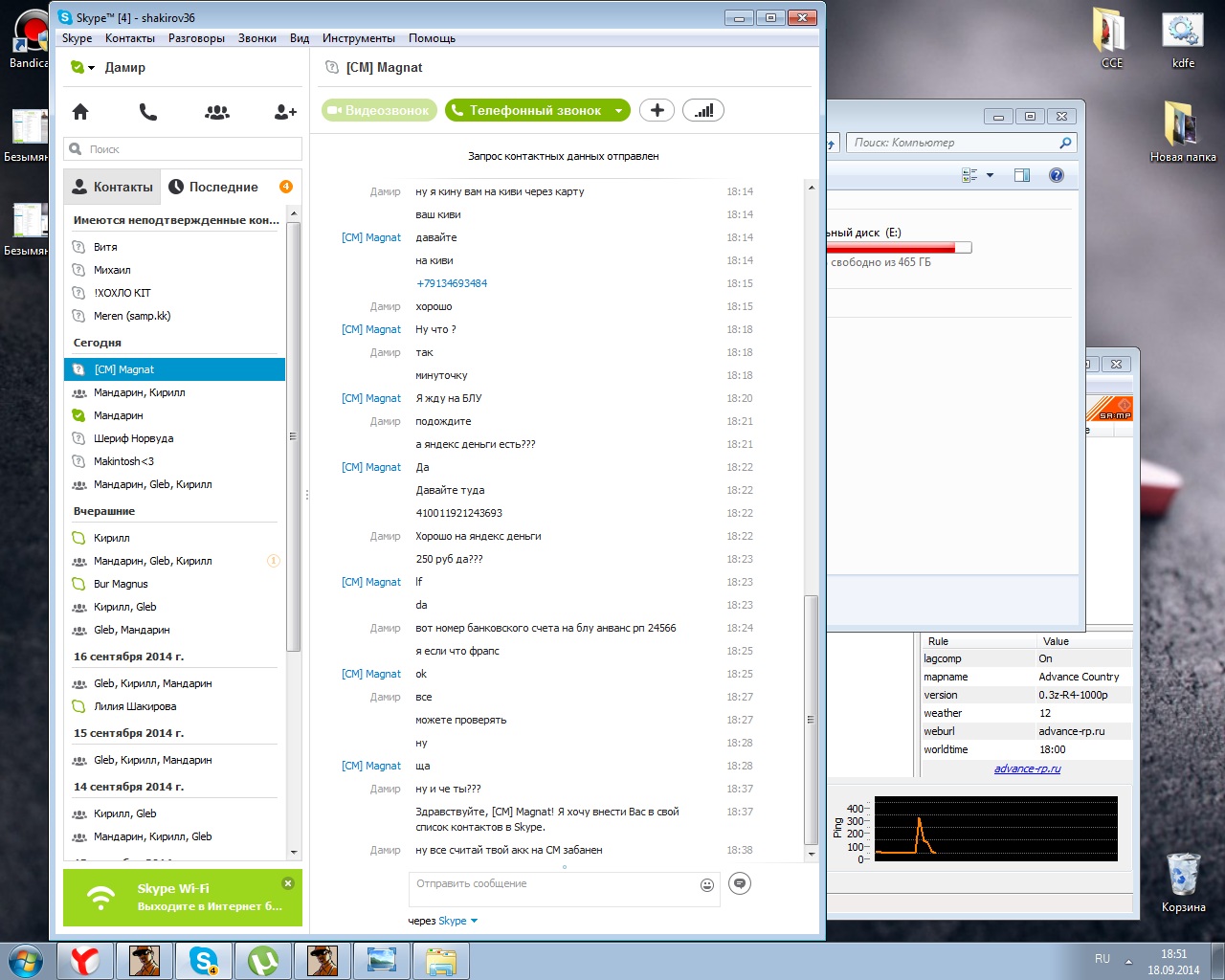Open conversation Мандарин, Кирилл
Viewport: 1225px width, 980px height.
coord(174,392)
